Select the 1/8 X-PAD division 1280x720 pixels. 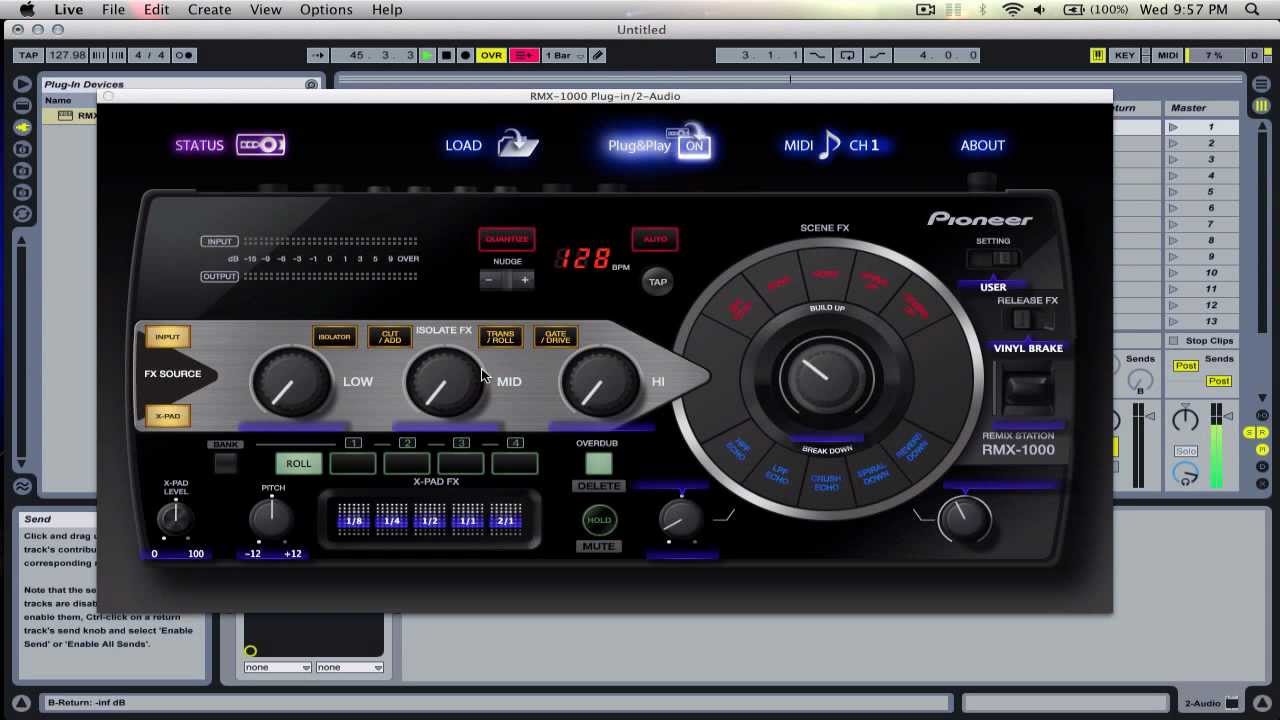(353, 520)
